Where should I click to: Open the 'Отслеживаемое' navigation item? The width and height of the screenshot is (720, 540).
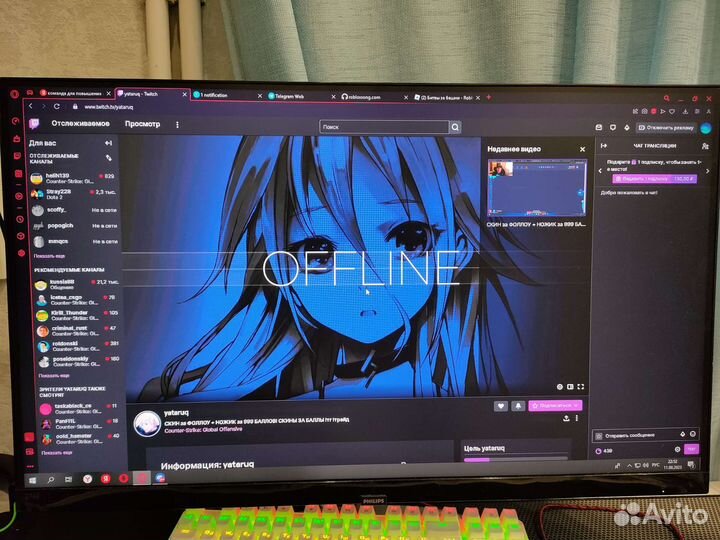[x=80, y=124]
